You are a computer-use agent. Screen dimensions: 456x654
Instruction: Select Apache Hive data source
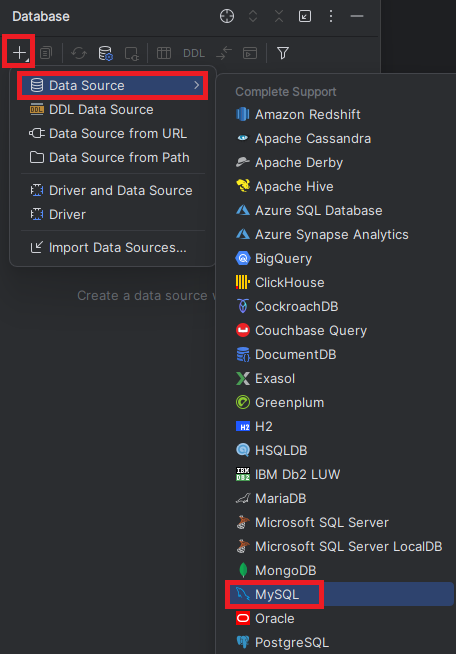[x=340, y=186]
